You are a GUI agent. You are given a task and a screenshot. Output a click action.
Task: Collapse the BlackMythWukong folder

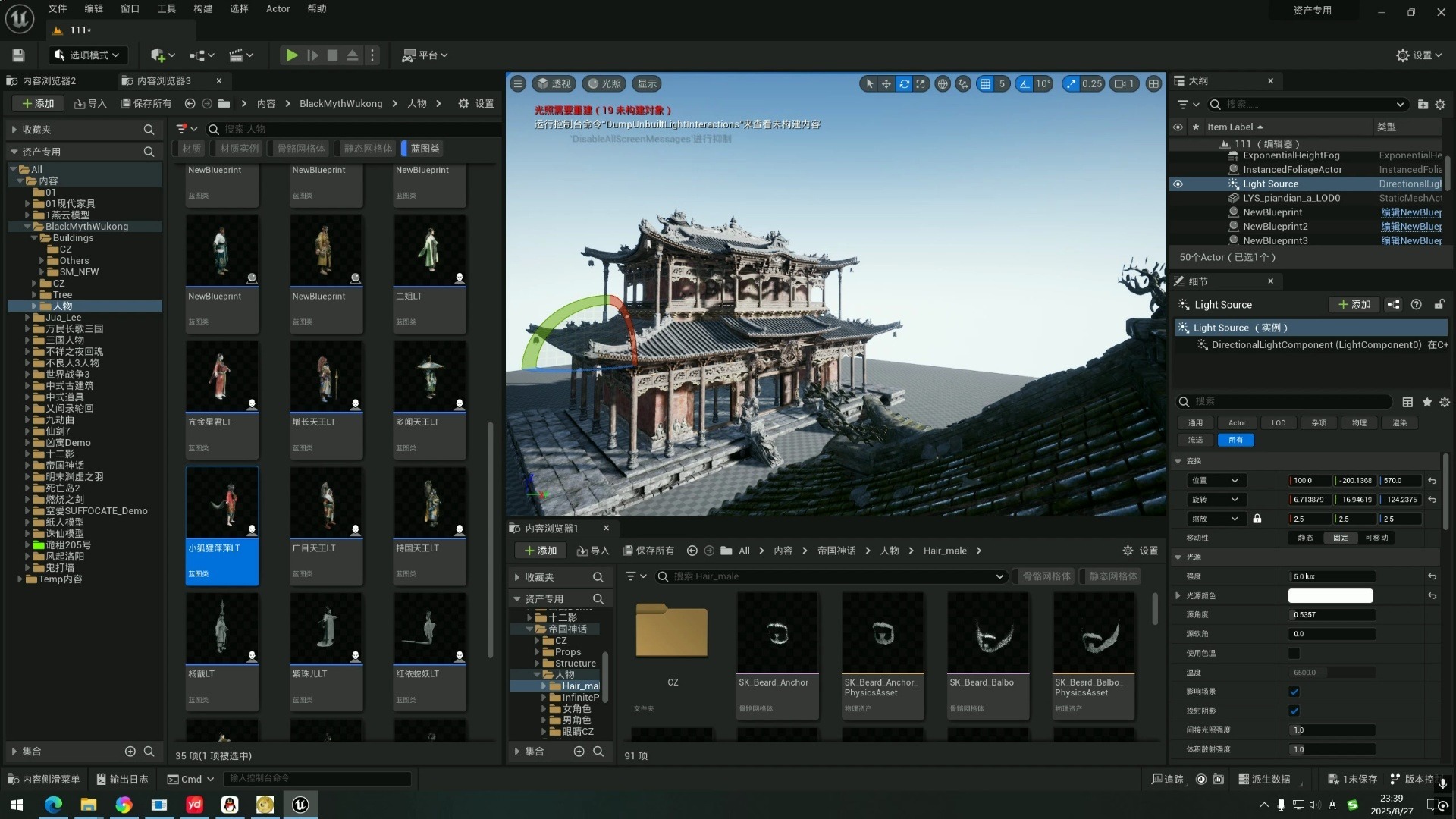point(27,227)
